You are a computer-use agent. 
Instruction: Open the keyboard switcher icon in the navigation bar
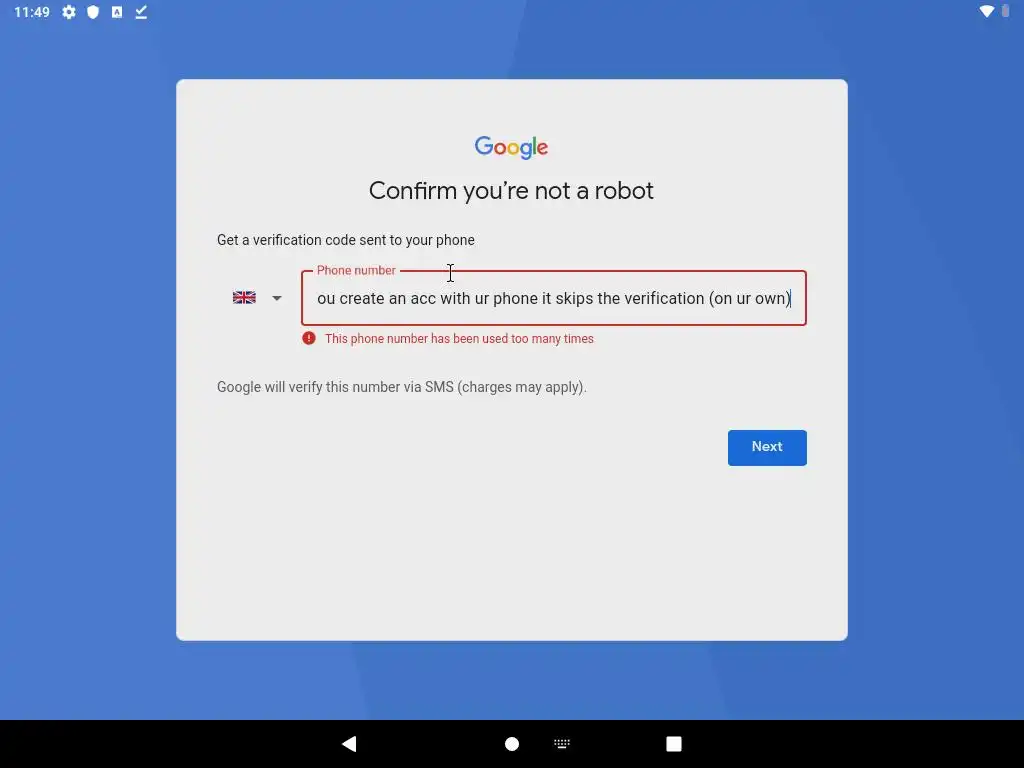[x=562, y=743]
